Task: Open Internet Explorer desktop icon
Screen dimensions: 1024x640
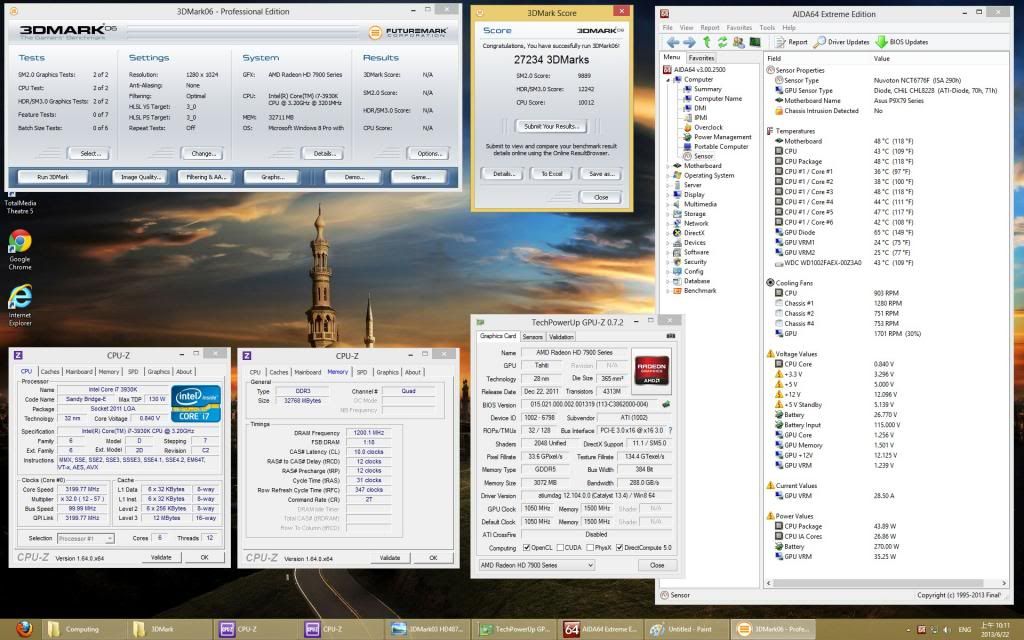Action: [x=20, y=305]
